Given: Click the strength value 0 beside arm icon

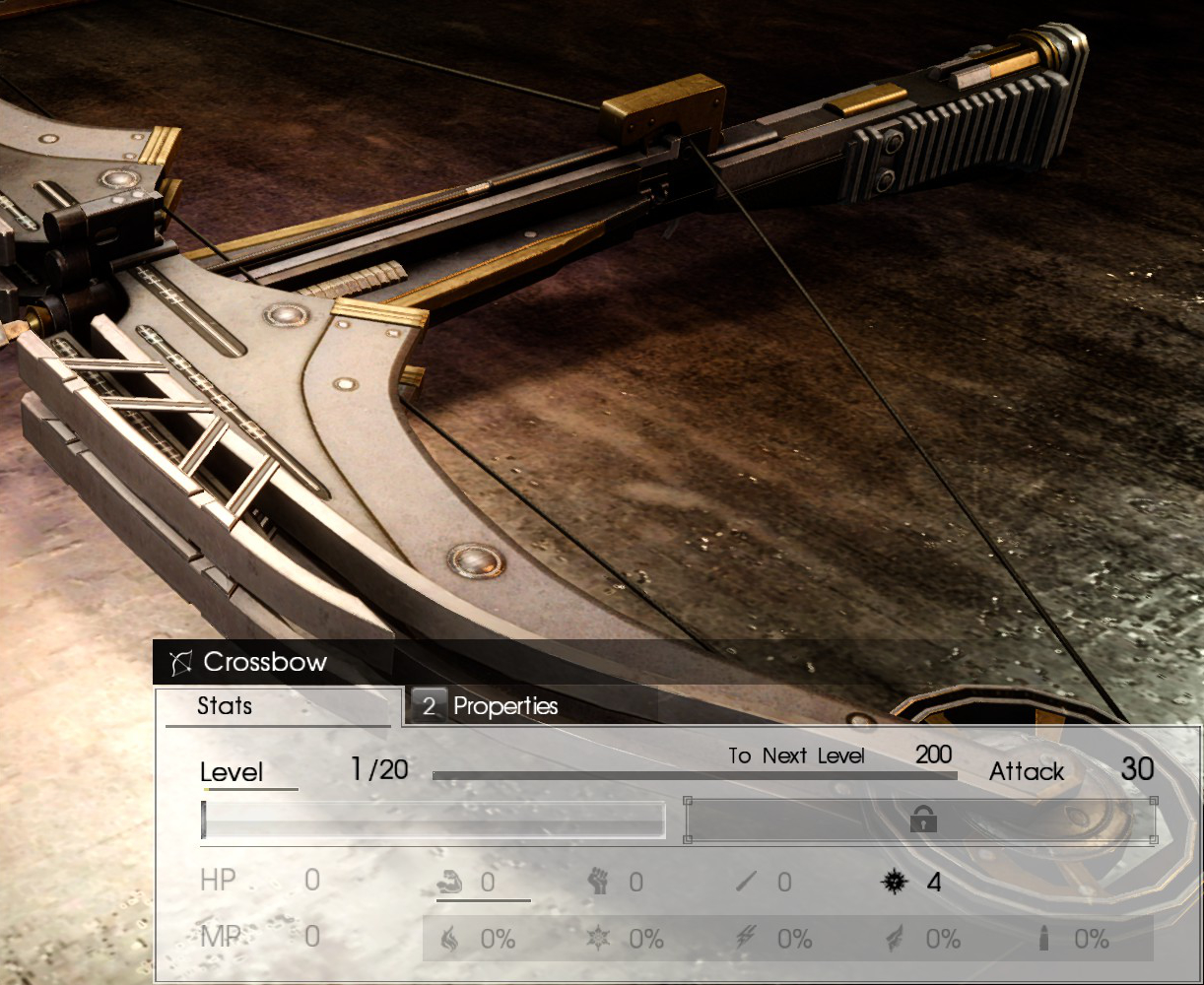Looking at the screenshot, I should 488,882.
